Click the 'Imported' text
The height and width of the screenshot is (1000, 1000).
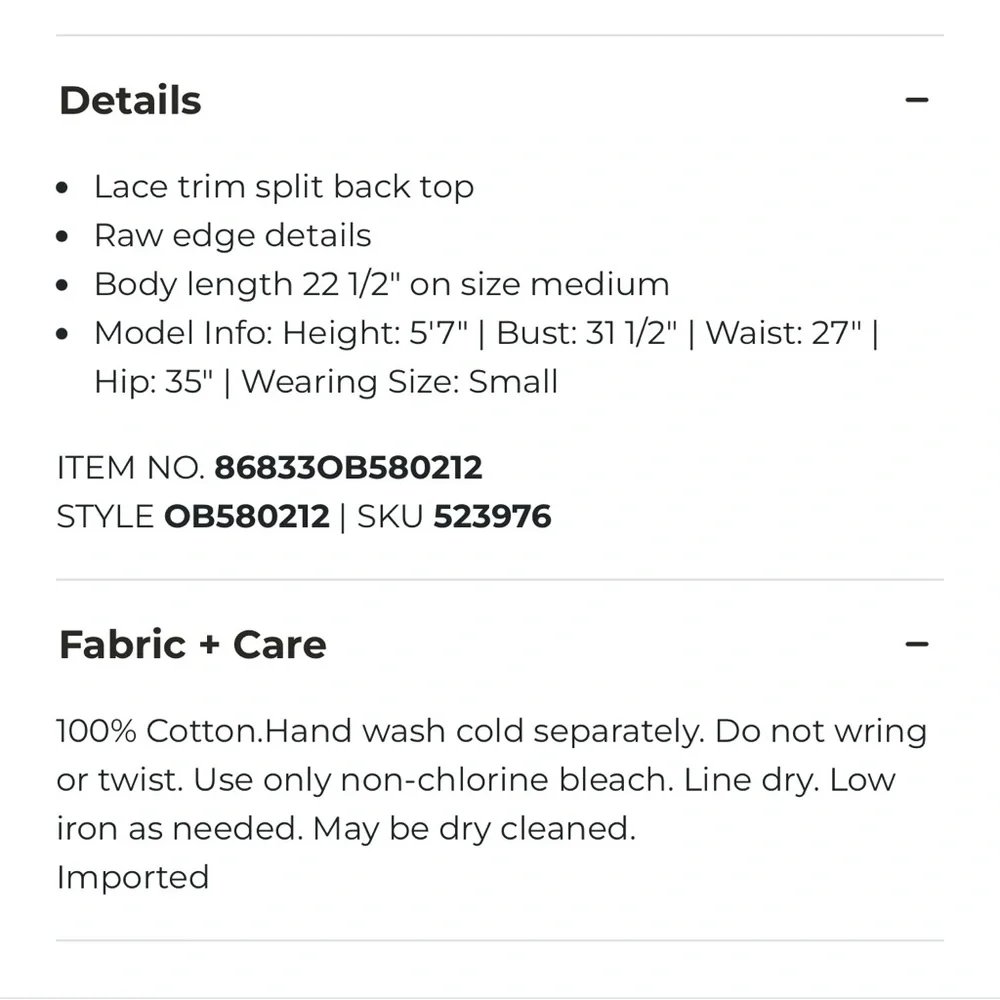(x=133, y=878)
